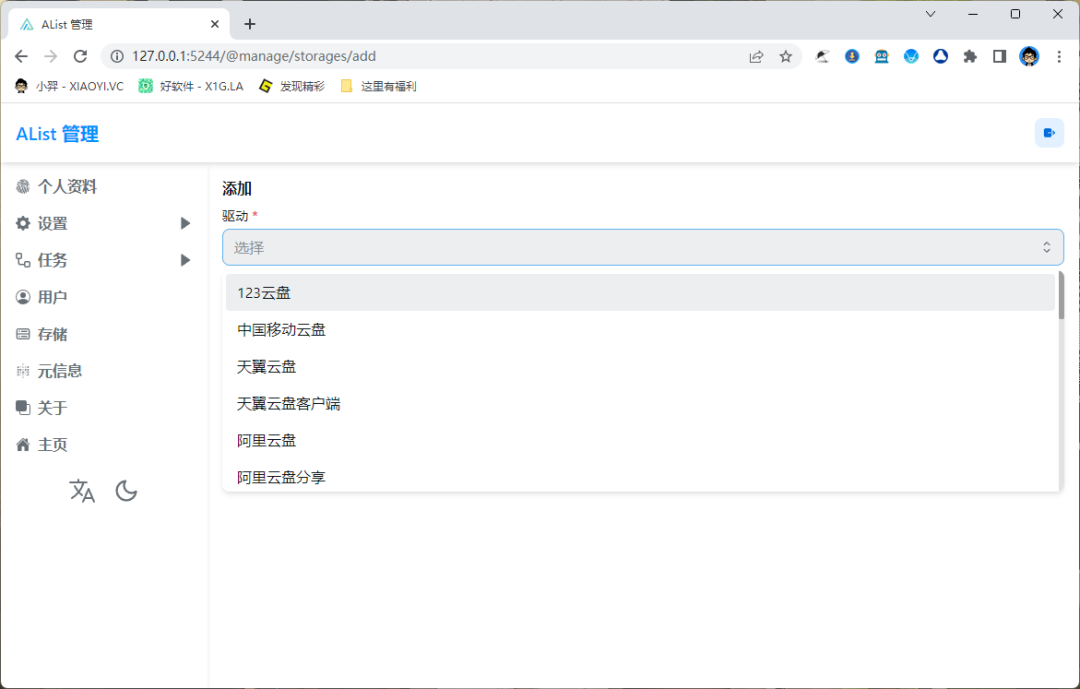
Task: Click the 存储 drive icon
Action: (x=23, y=334)
